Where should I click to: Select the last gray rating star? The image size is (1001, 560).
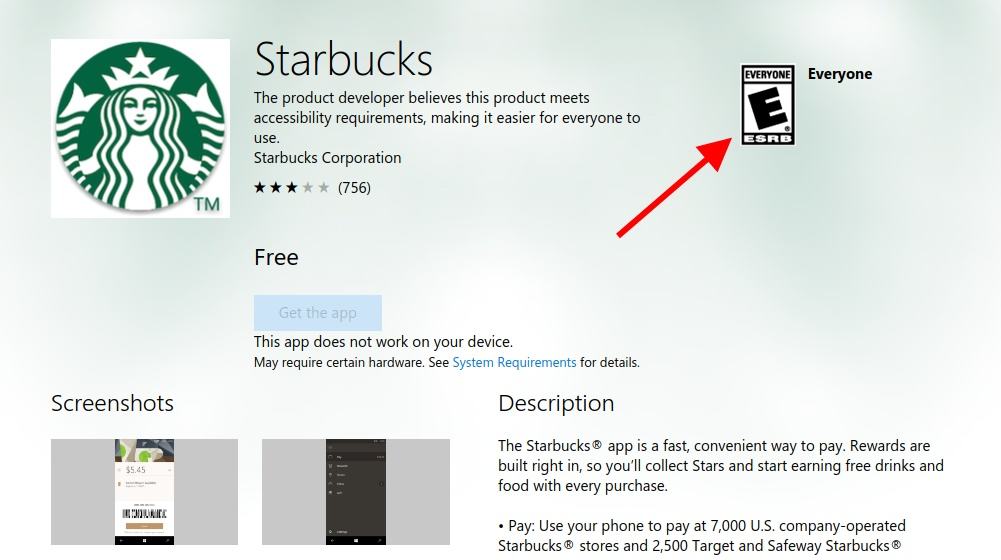tap(324, 187)
